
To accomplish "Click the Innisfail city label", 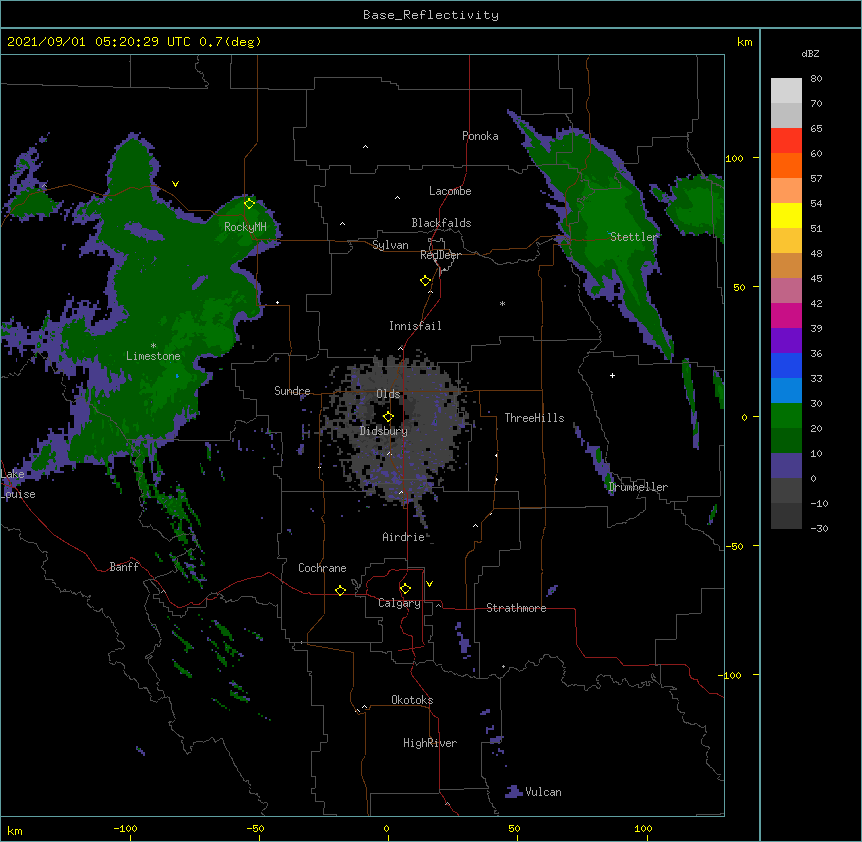I will [415, 326].
